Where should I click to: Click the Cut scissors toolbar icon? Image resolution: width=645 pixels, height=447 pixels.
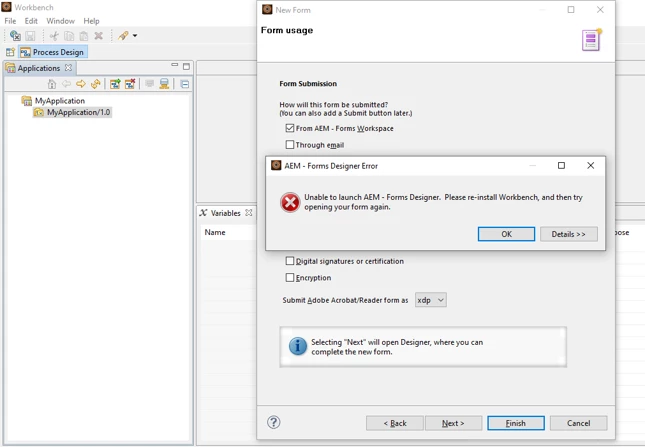54,36
